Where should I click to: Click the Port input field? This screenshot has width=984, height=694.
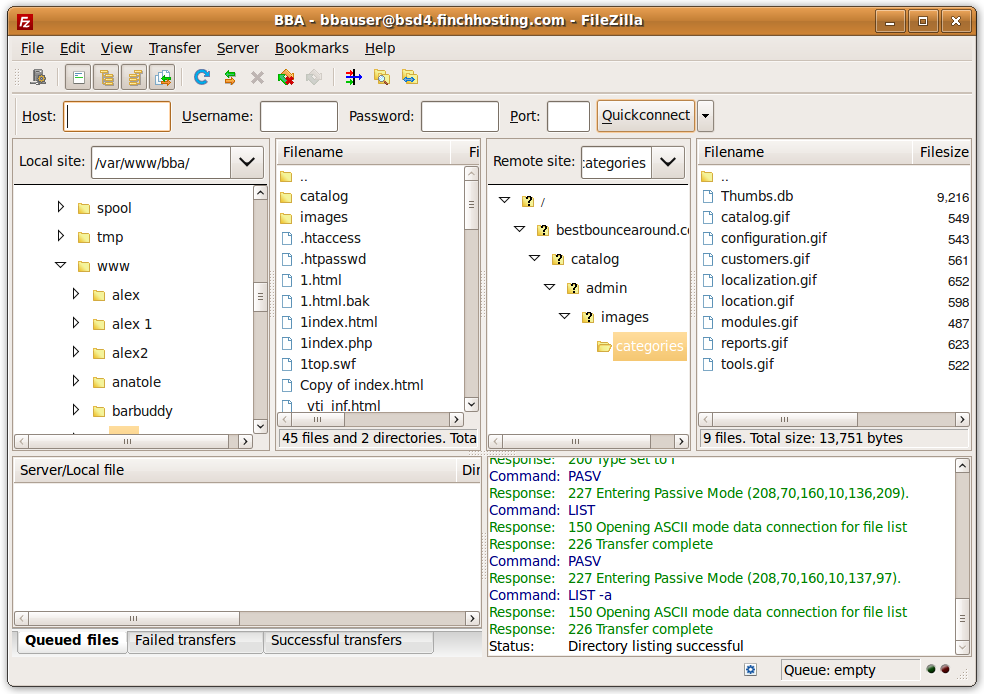[x=568, y=116]
